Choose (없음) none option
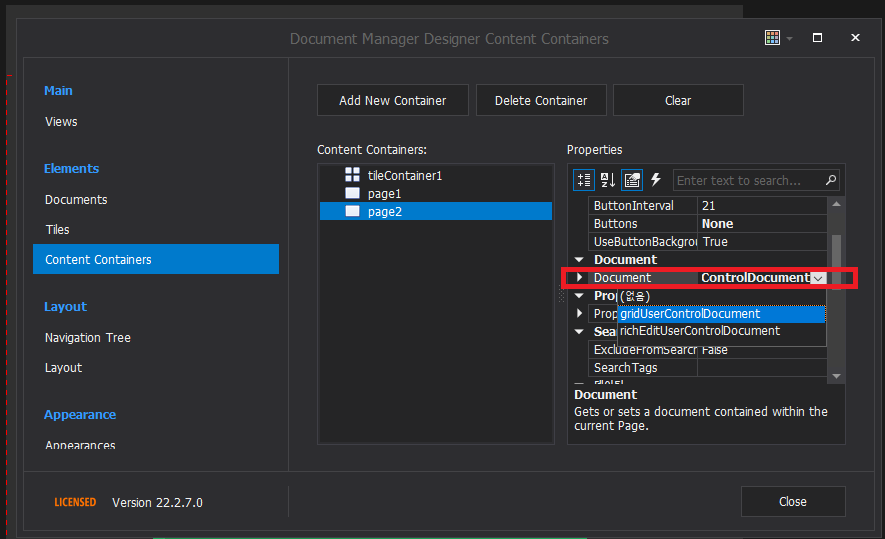Image resolution: width=885 pixels, height=539 pixels. 721,296
